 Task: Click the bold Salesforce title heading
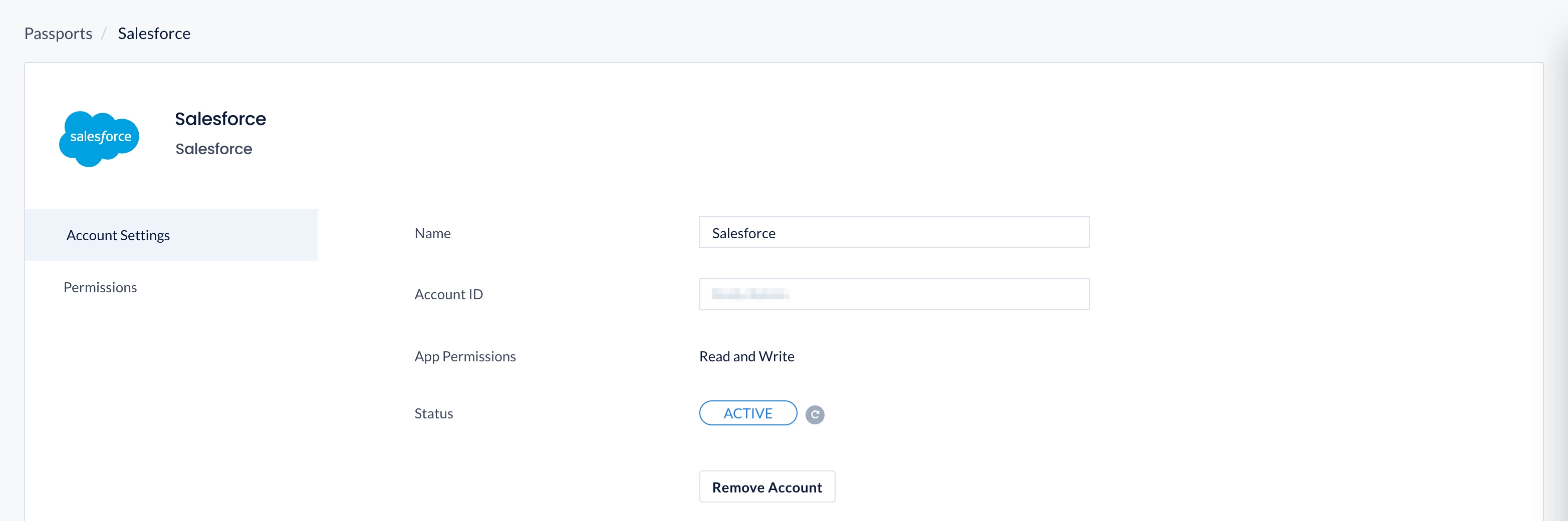click(220, 119)
